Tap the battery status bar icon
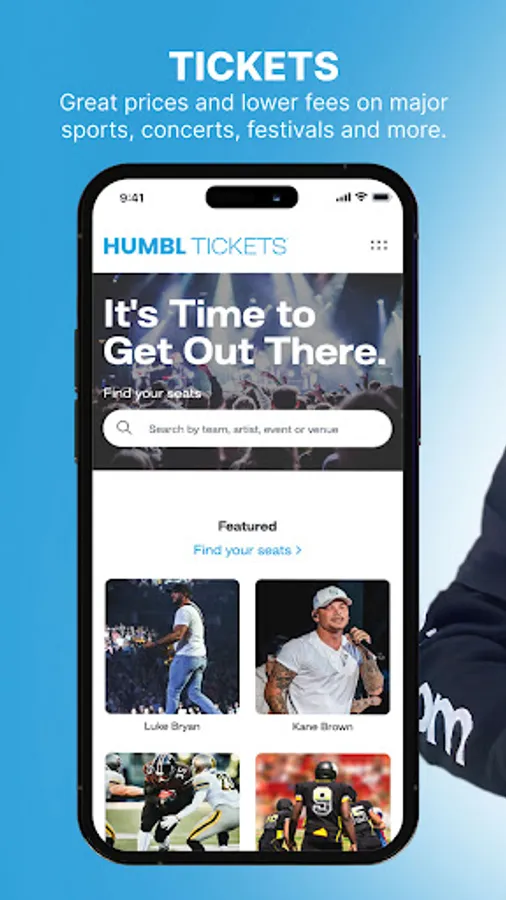 (x=381, y=197)
